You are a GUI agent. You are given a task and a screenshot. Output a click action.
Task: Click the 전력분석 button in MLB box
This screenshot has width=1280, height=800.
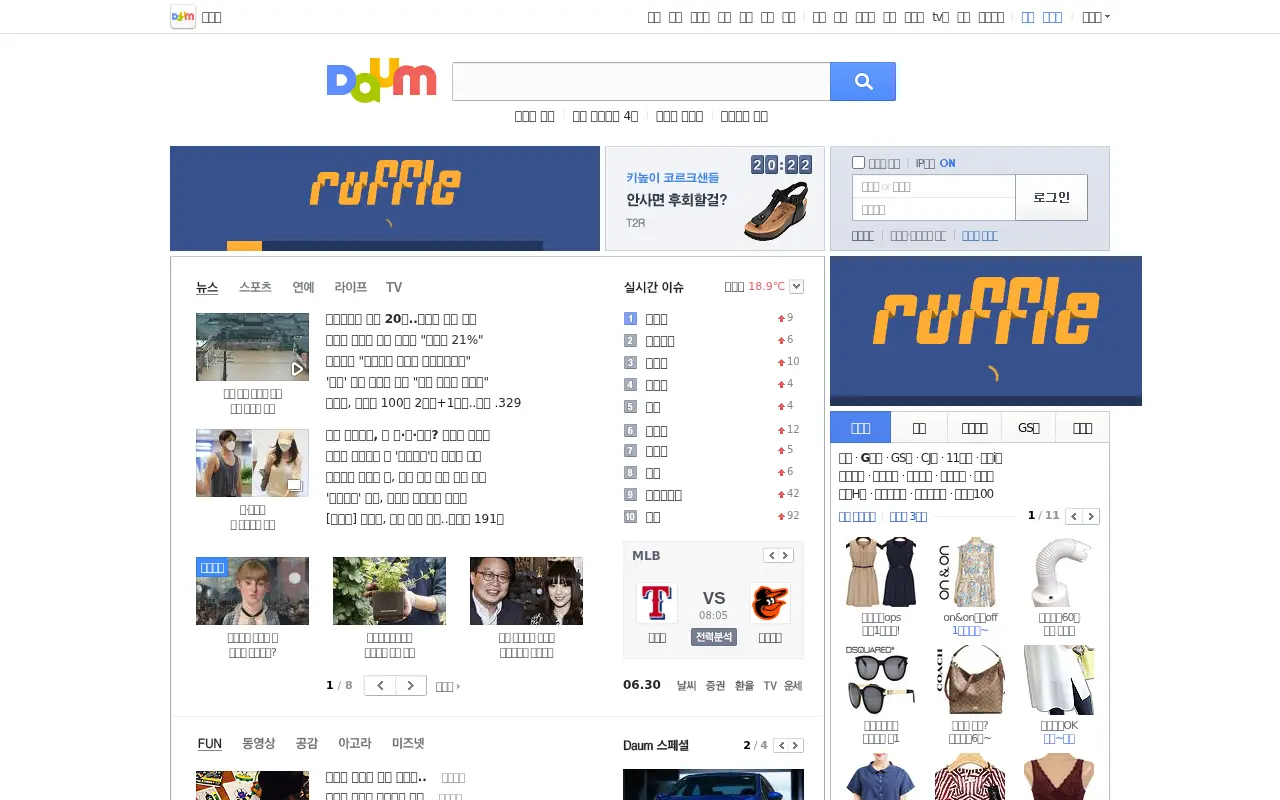pyautogui.click(x=713, y=637)
